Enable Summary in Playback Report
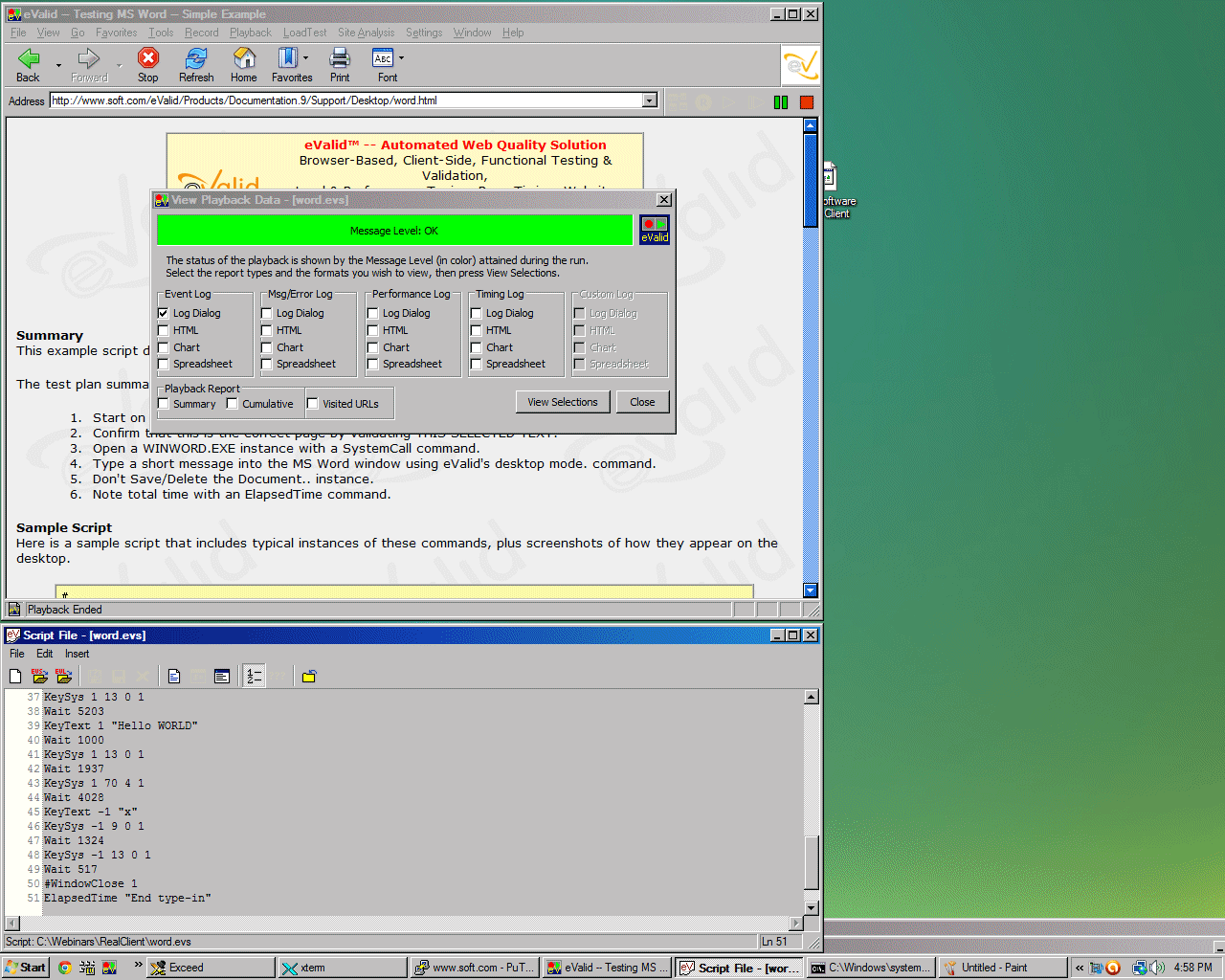Screen dimensions: 1225x980 click(164, 404)
